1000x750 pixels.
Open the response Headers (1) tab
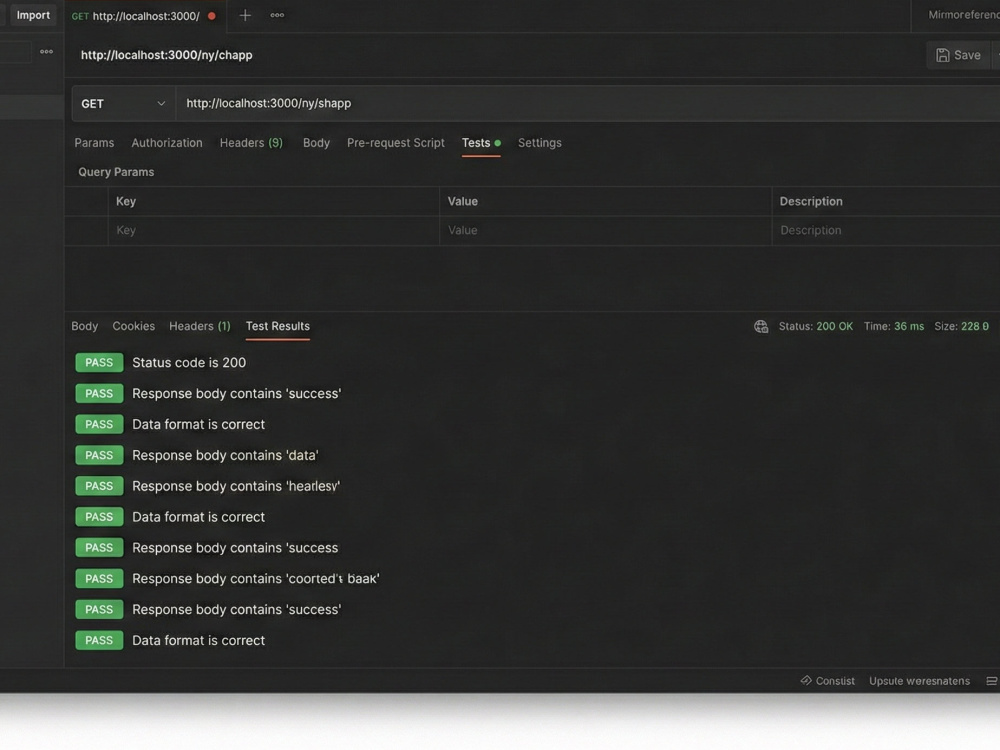pos(200,326)
